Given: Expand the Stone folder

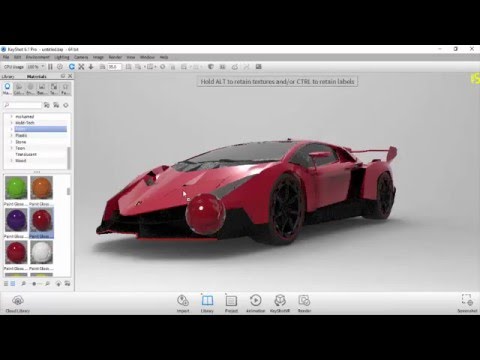Looking at the screenshot, I should click(12, 142).
